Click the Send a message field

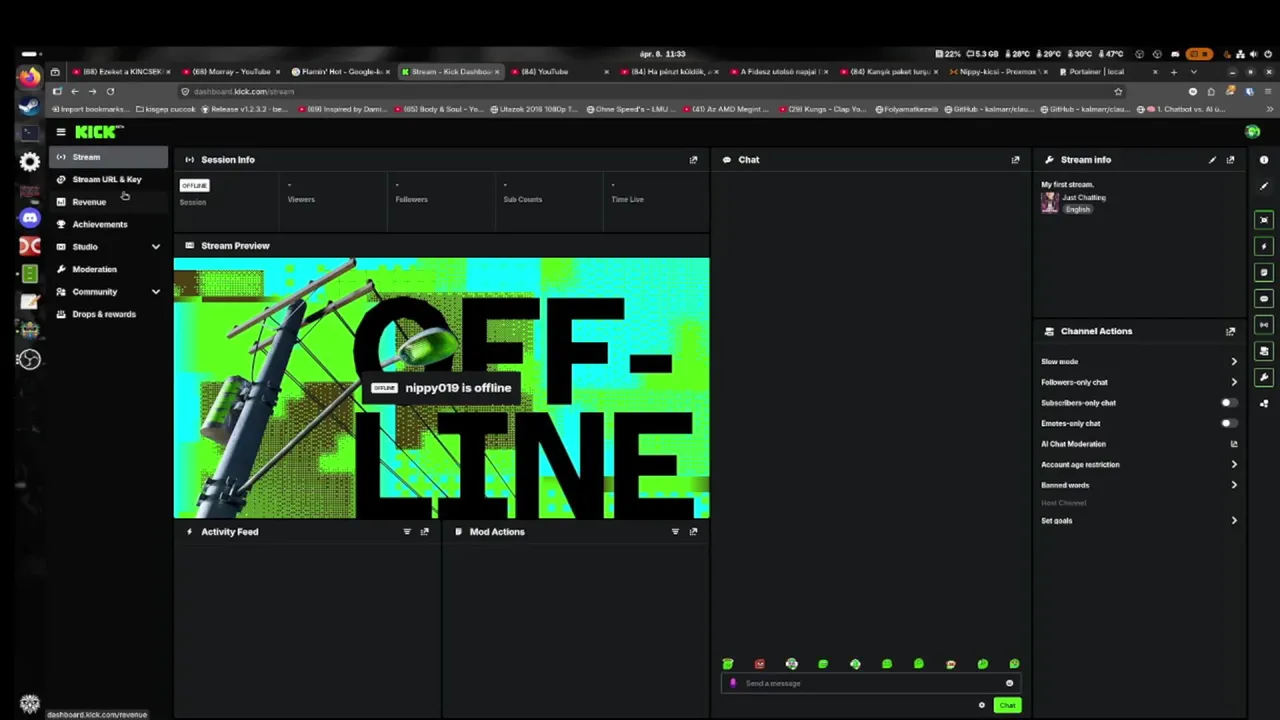[870, 684]
